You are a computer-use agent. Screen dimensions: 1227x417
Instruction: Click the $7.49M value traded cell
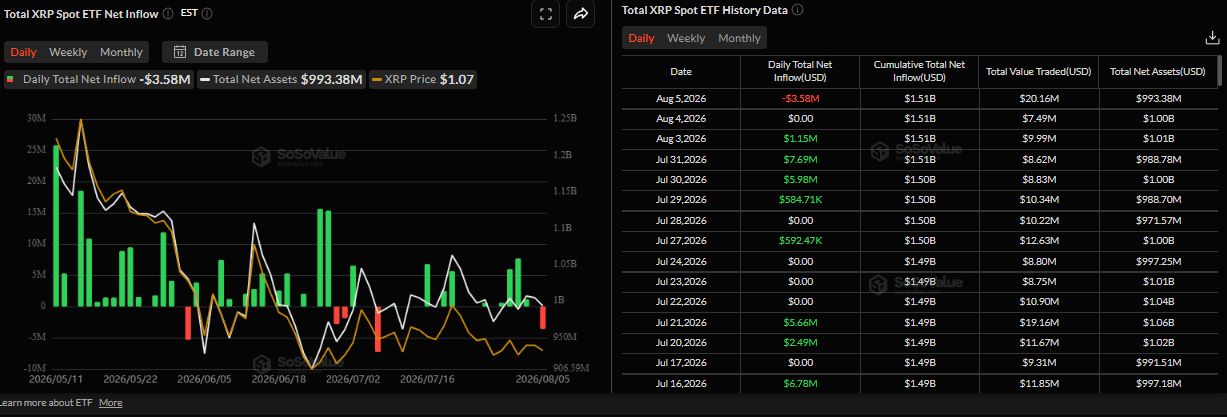[x=1038, y=119]
